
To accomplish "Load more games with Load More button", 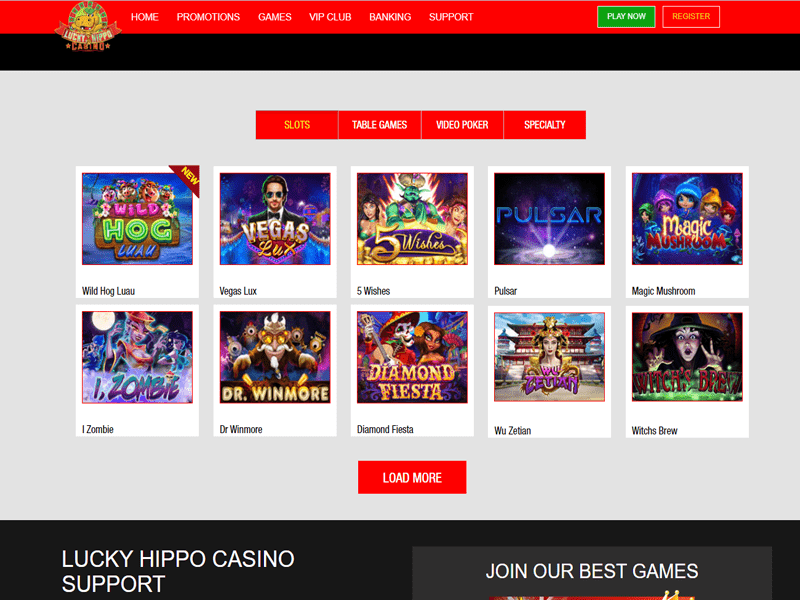I will pos(412,478).
